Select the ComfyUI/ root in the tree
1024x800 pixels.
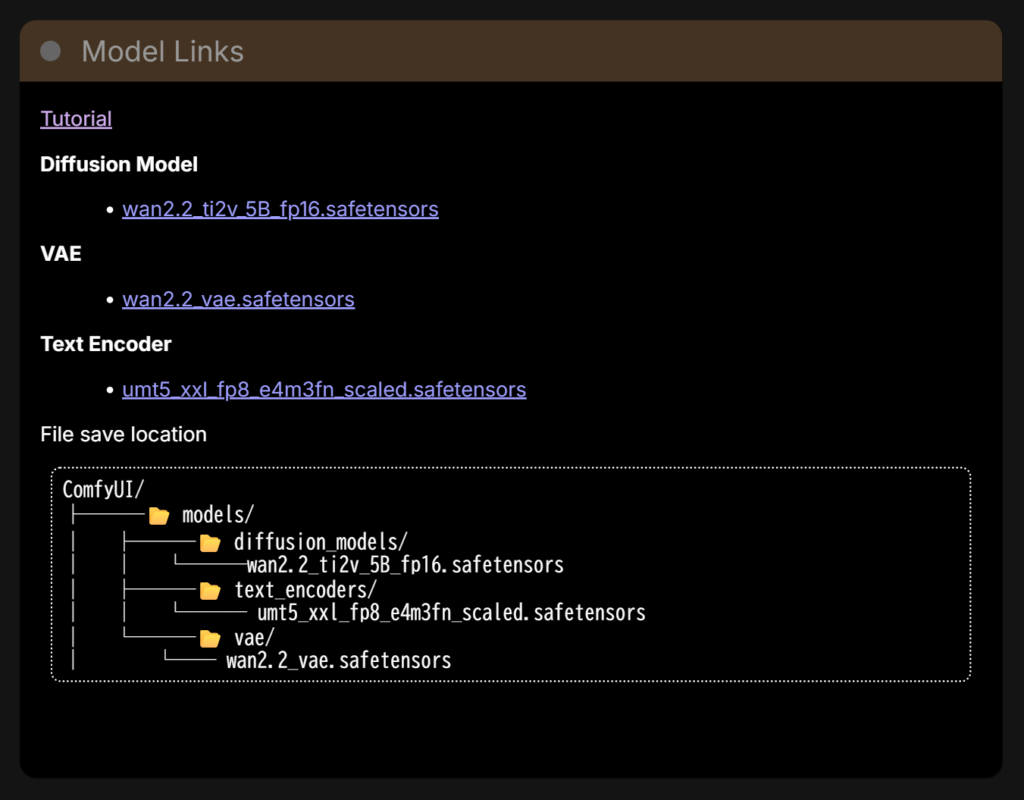click(x=103, y=490)
